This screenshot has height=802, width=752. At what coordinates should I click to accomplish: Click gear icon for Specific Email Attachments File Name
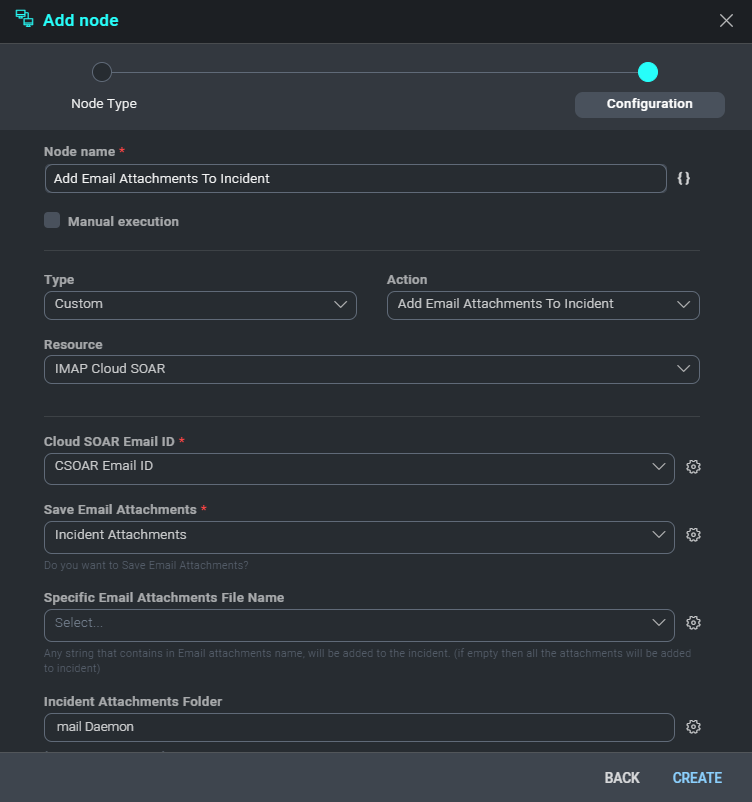click(693, 622)
